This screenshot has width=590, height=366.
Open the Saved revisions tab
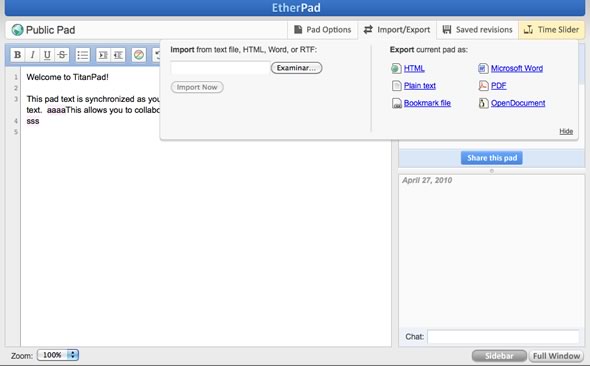point(477,30)
